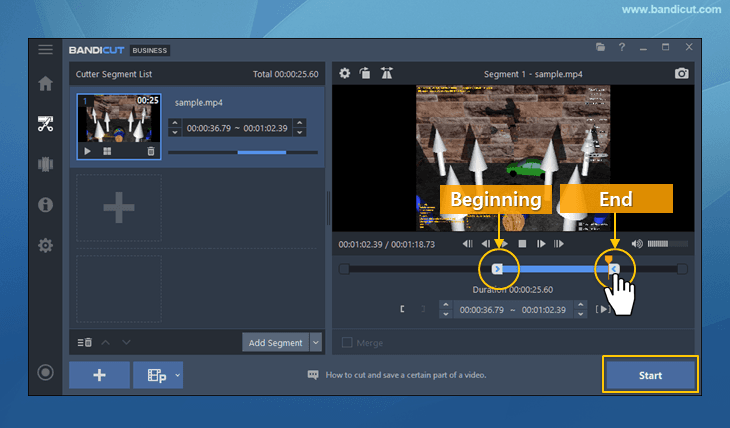Viewport: 730px width, 428px height.
Task: Click the End handle on the timeline
Action: (615, 269)
